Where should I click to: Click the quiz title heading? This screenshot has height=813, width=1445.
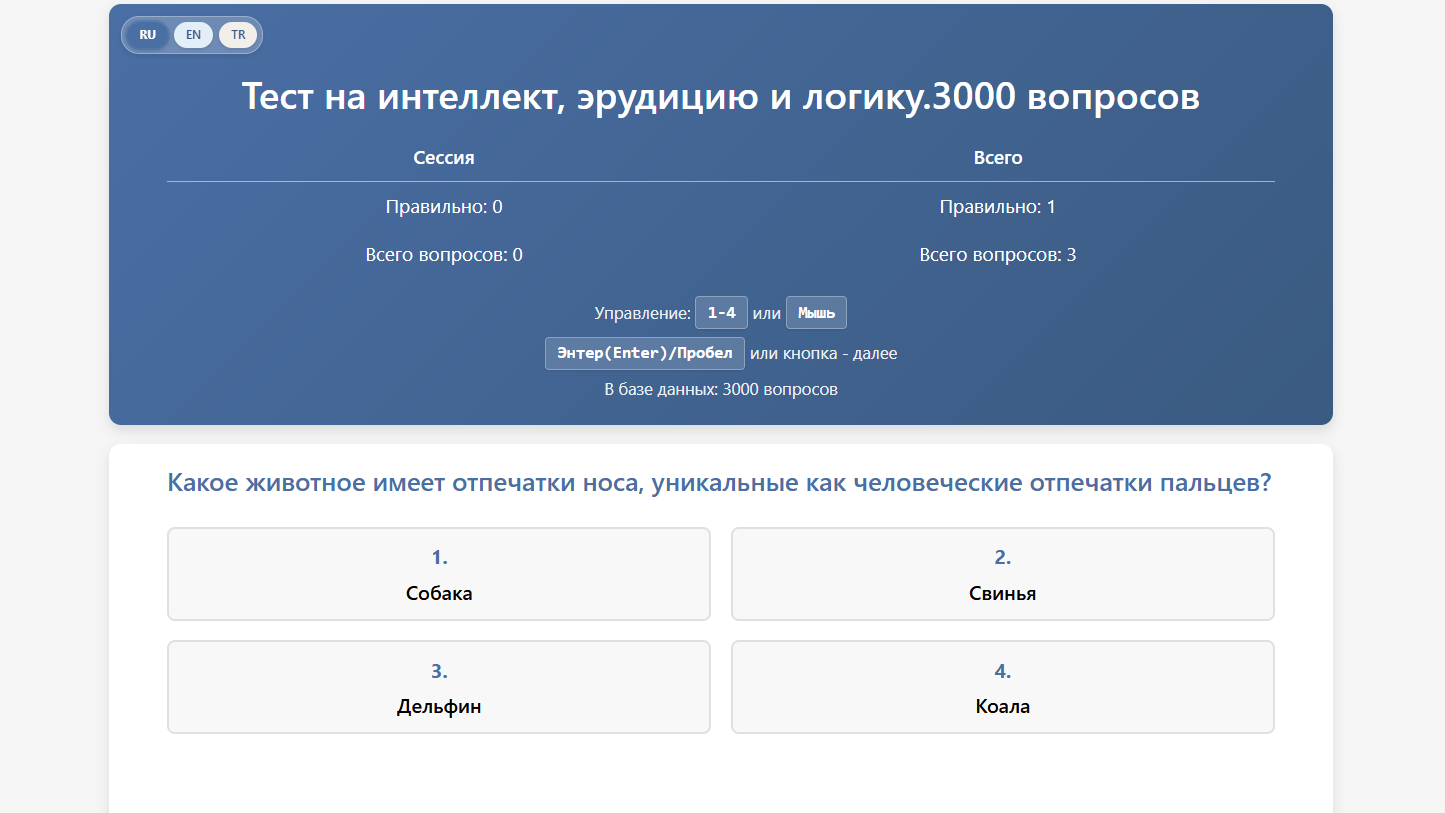[x=721, y=97]
